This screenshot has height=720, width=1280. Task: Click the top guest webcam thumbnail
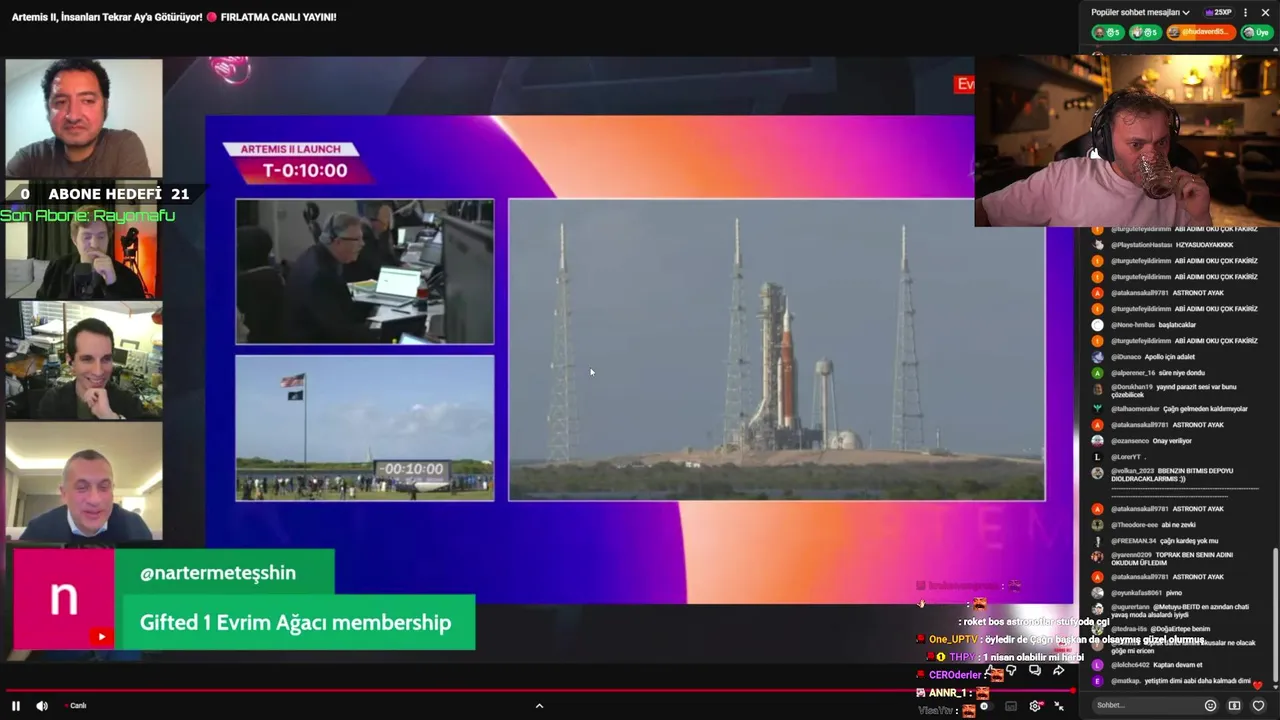pyautogui.click(x=84, y=118)
